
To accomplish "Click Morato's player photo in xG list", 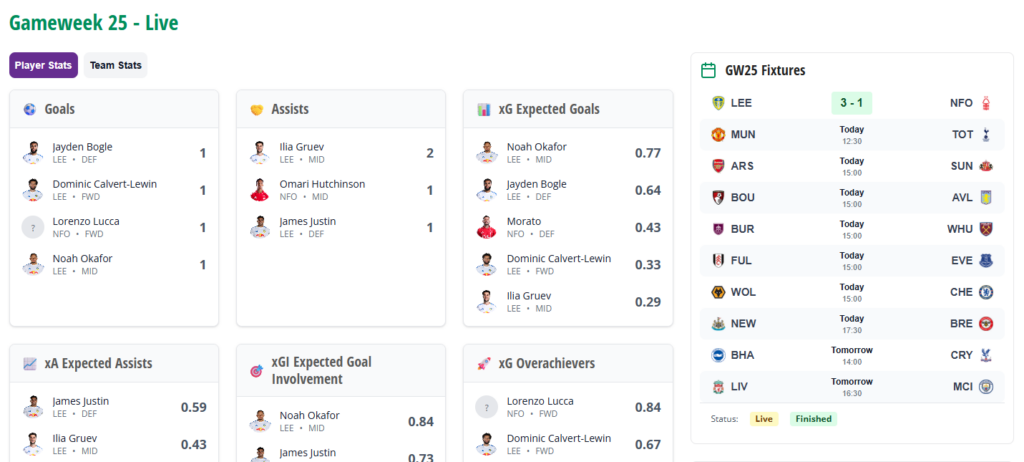I will click(487, 227).
